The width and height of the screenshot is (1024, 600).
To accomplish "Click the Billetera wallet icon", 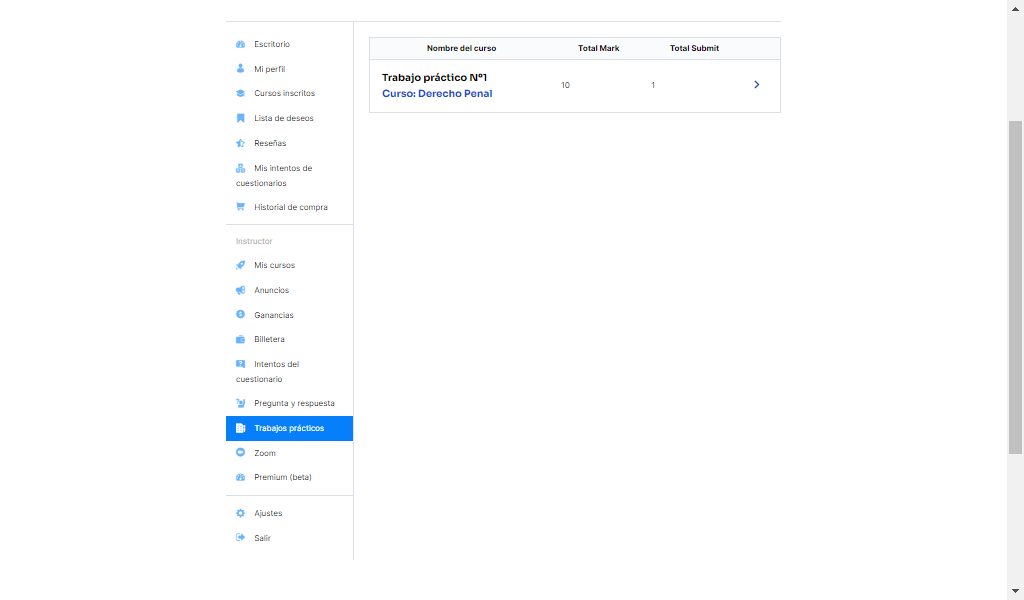I will [x=240, y=339].
